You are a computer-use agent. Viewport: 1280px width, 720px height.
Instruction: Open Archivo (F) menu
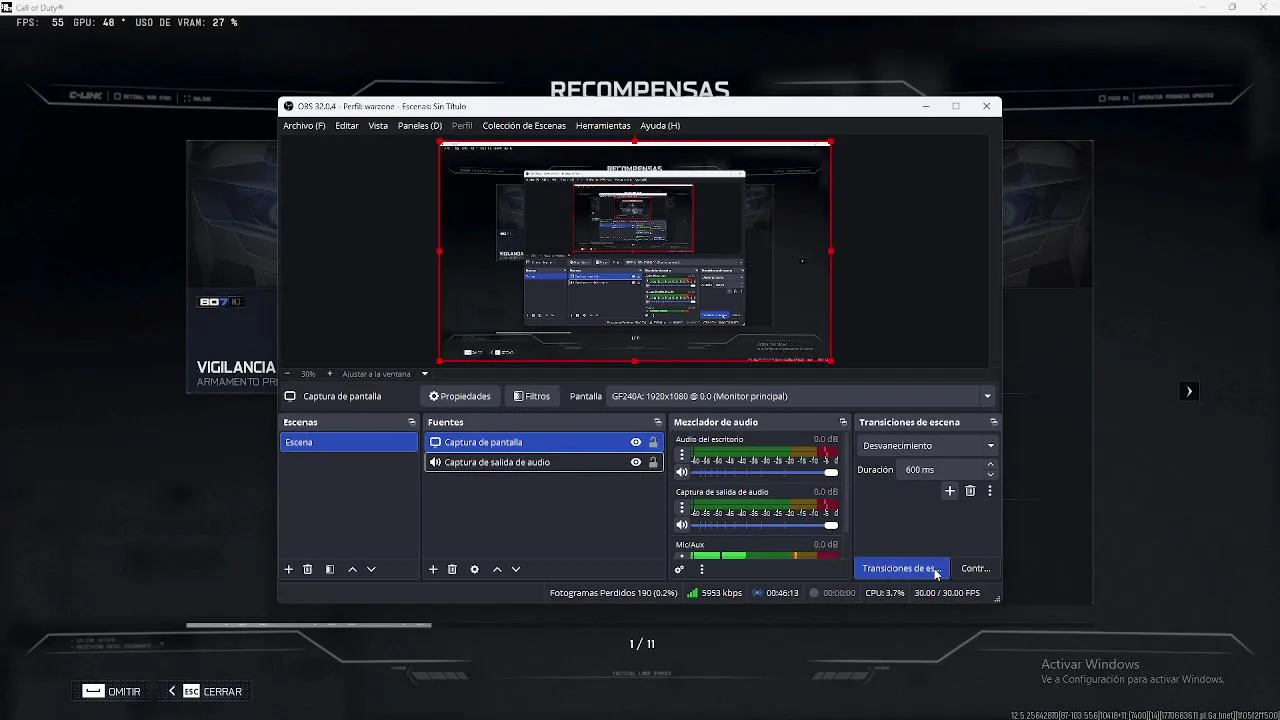point(304,126)
